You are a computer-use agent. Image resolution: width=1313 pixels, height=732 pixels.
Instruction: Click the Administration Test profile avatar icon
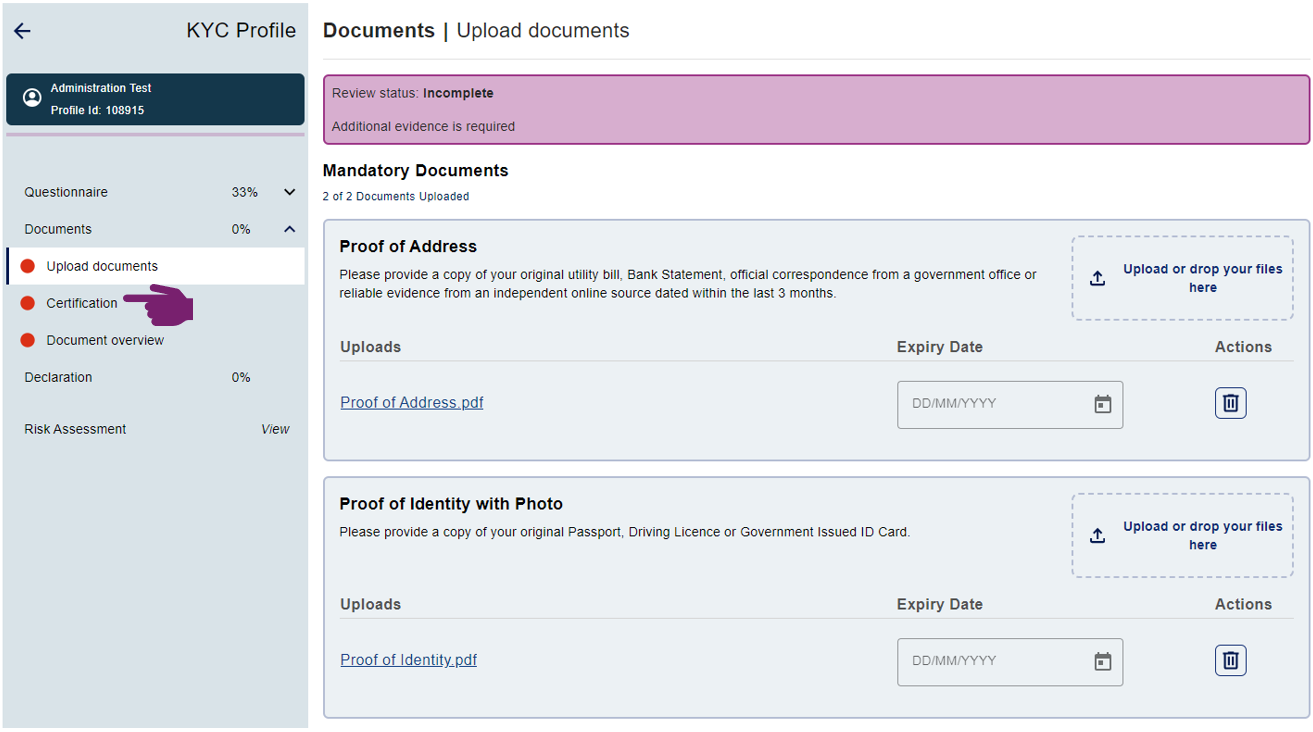coord(32,98)
